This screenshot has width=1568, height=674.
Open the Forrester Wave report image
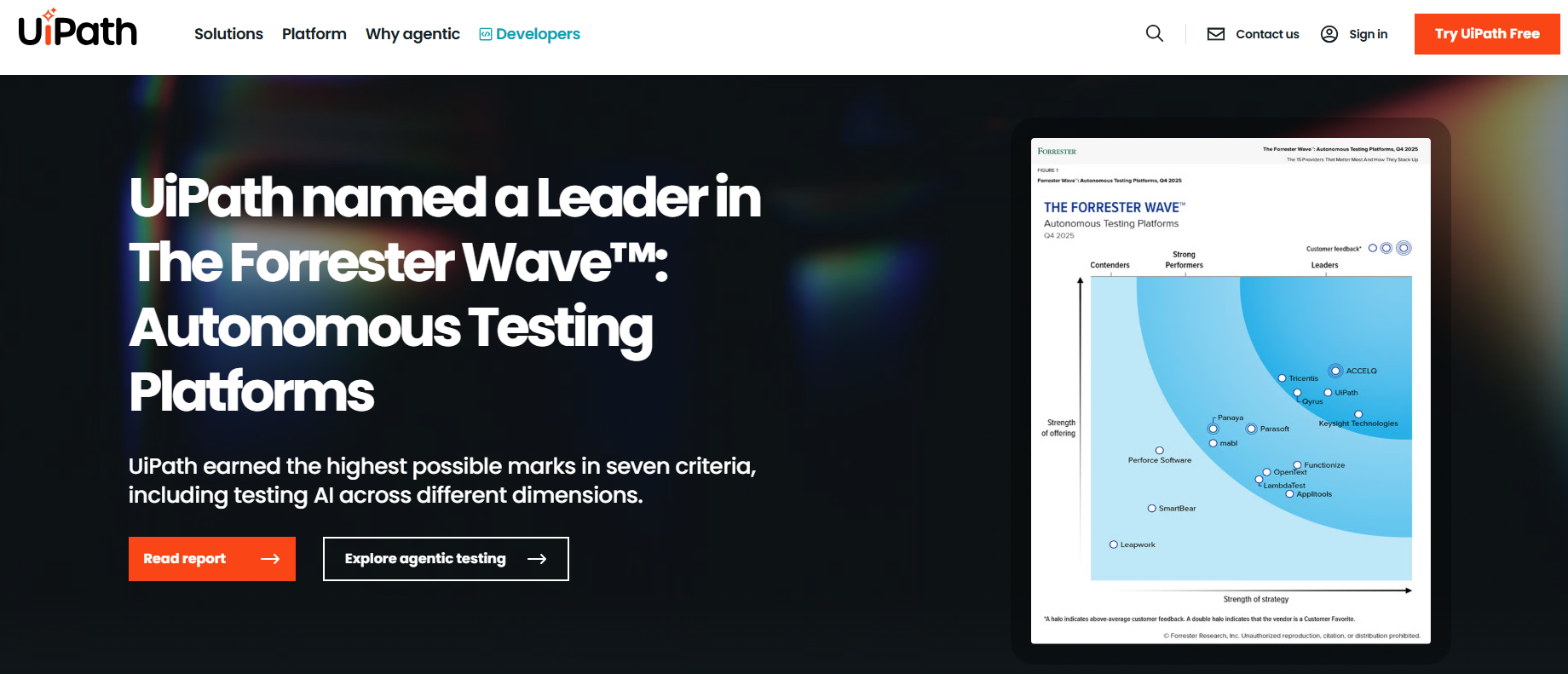pos(1231,390)
